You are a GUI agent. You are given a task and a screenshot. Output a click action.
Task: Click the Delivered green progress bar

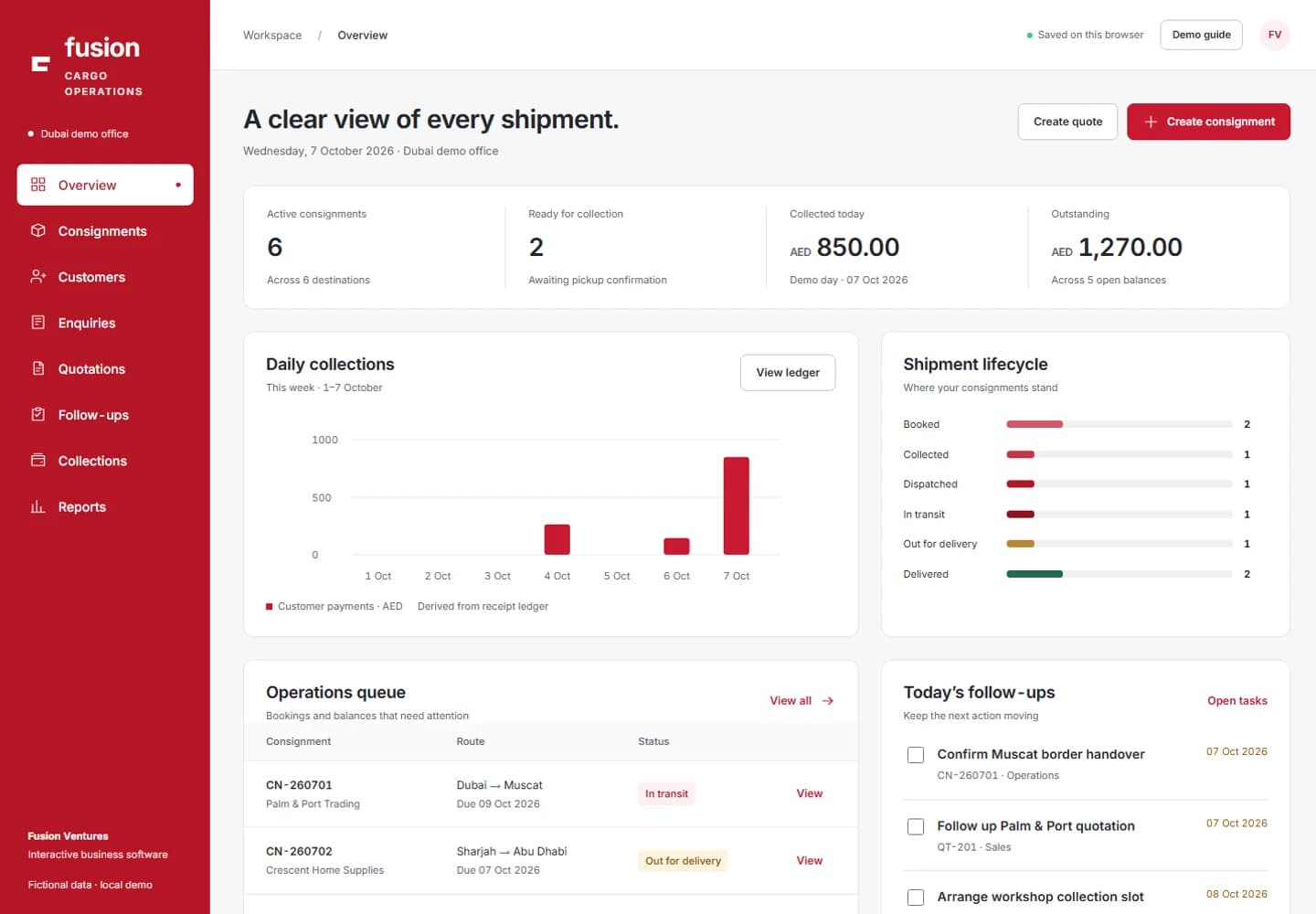coord(1035,574)
